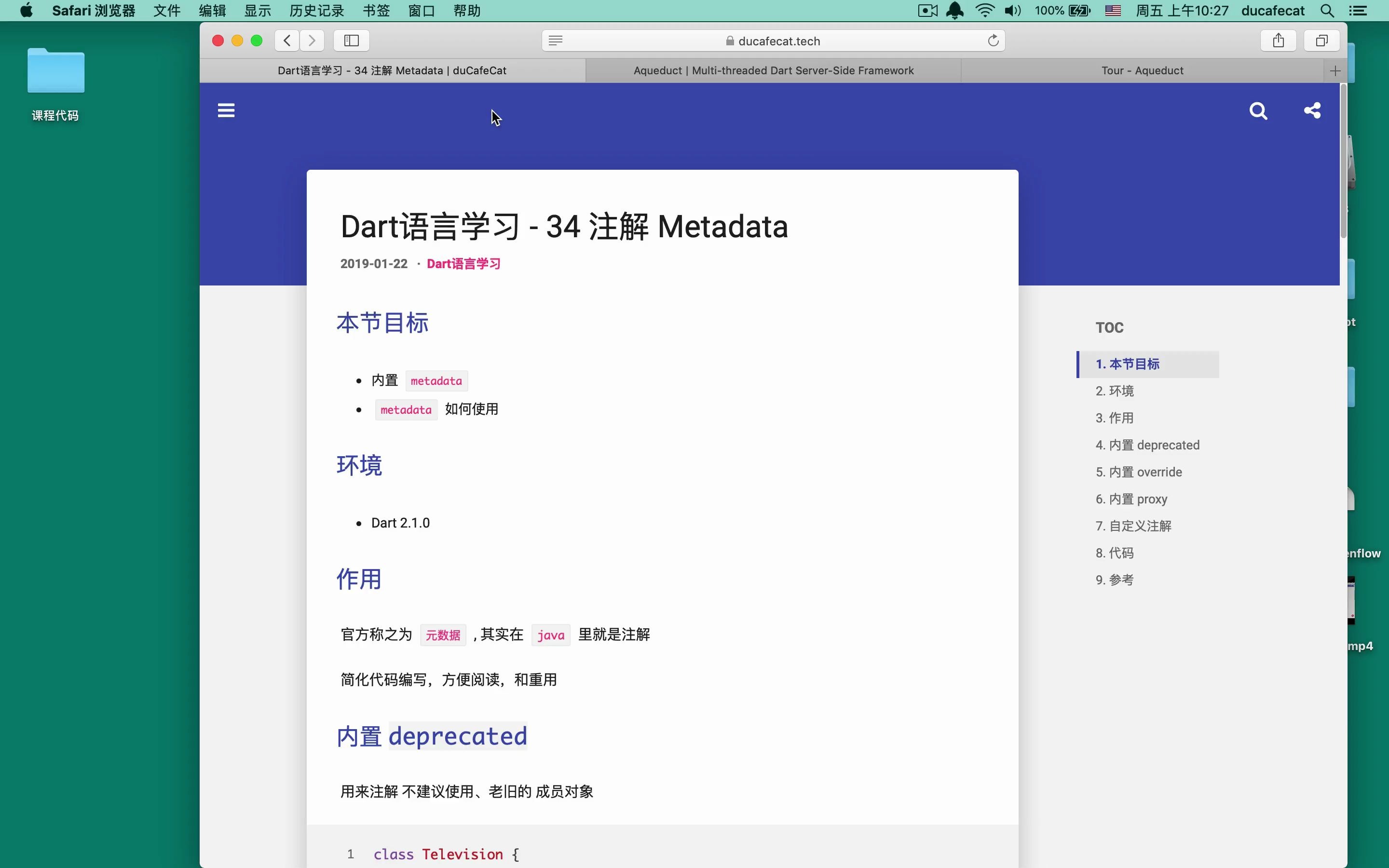Open the 文件 menu
1389x868 pixels.
click(167, 10)
